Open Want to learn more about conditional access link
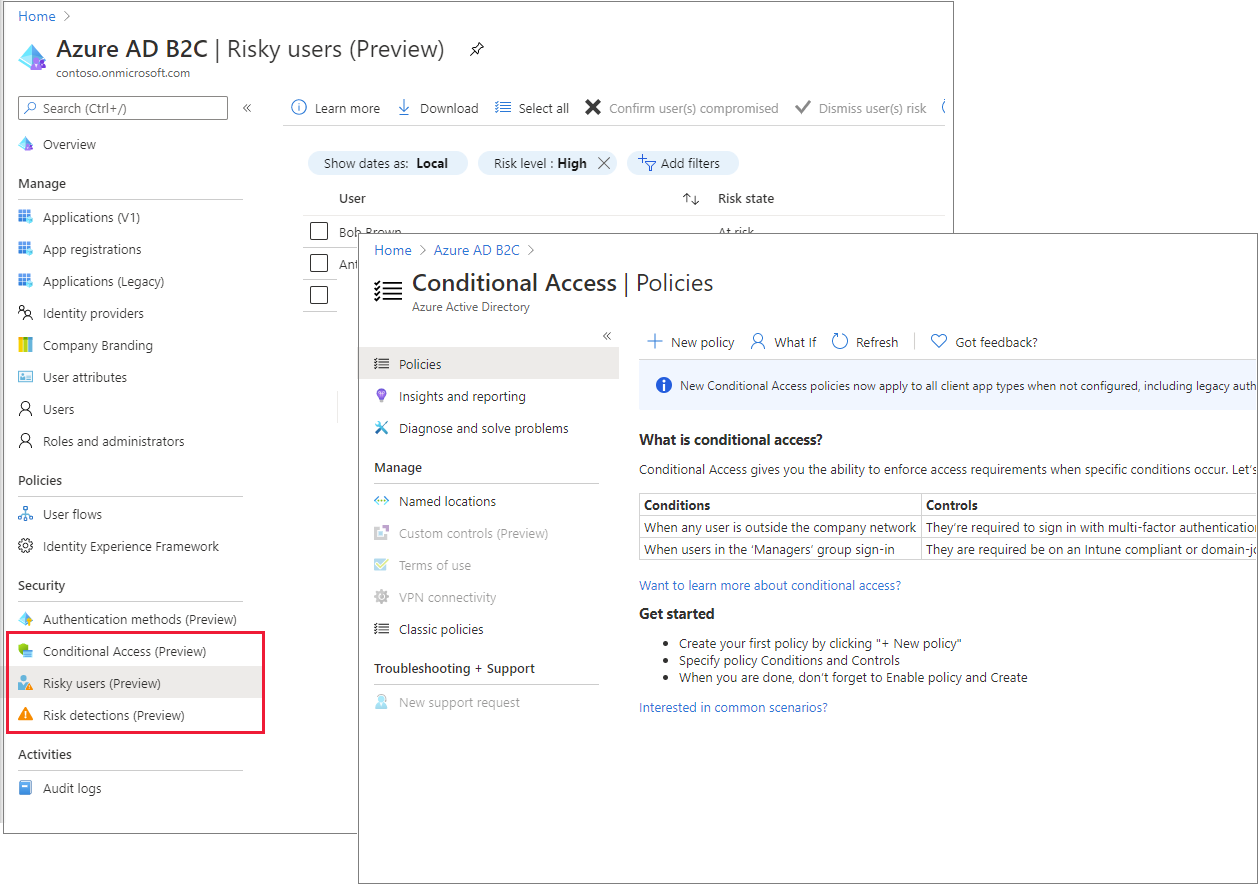Screen dimensions: 1260x886 770,585
